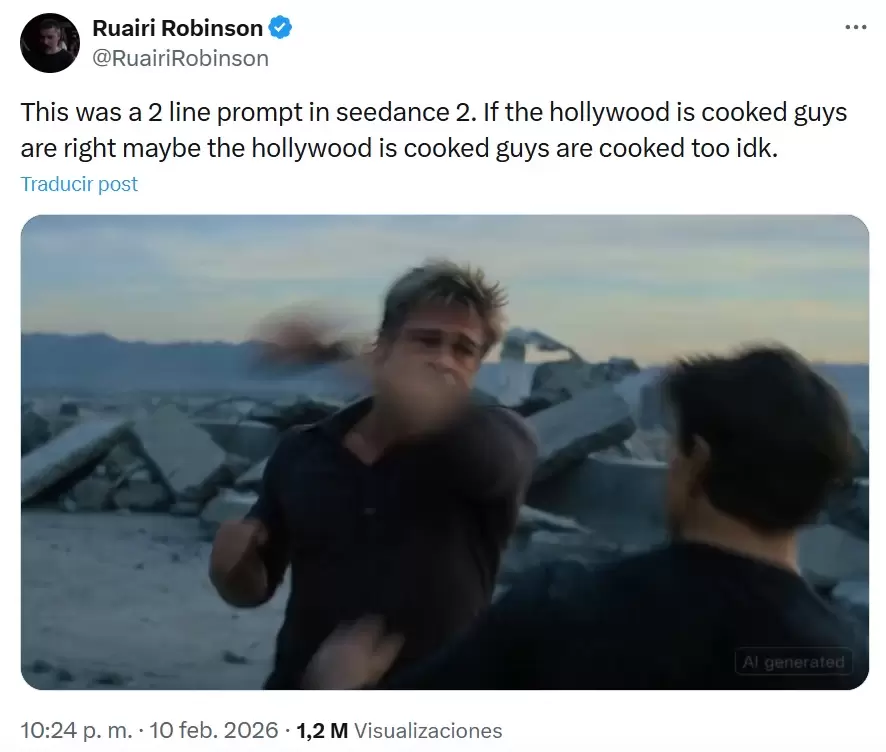Image resolution: width=886 pixels, height=752 pixels.
Task: Click the Visualizaciones label
Action: coord(428,731)
